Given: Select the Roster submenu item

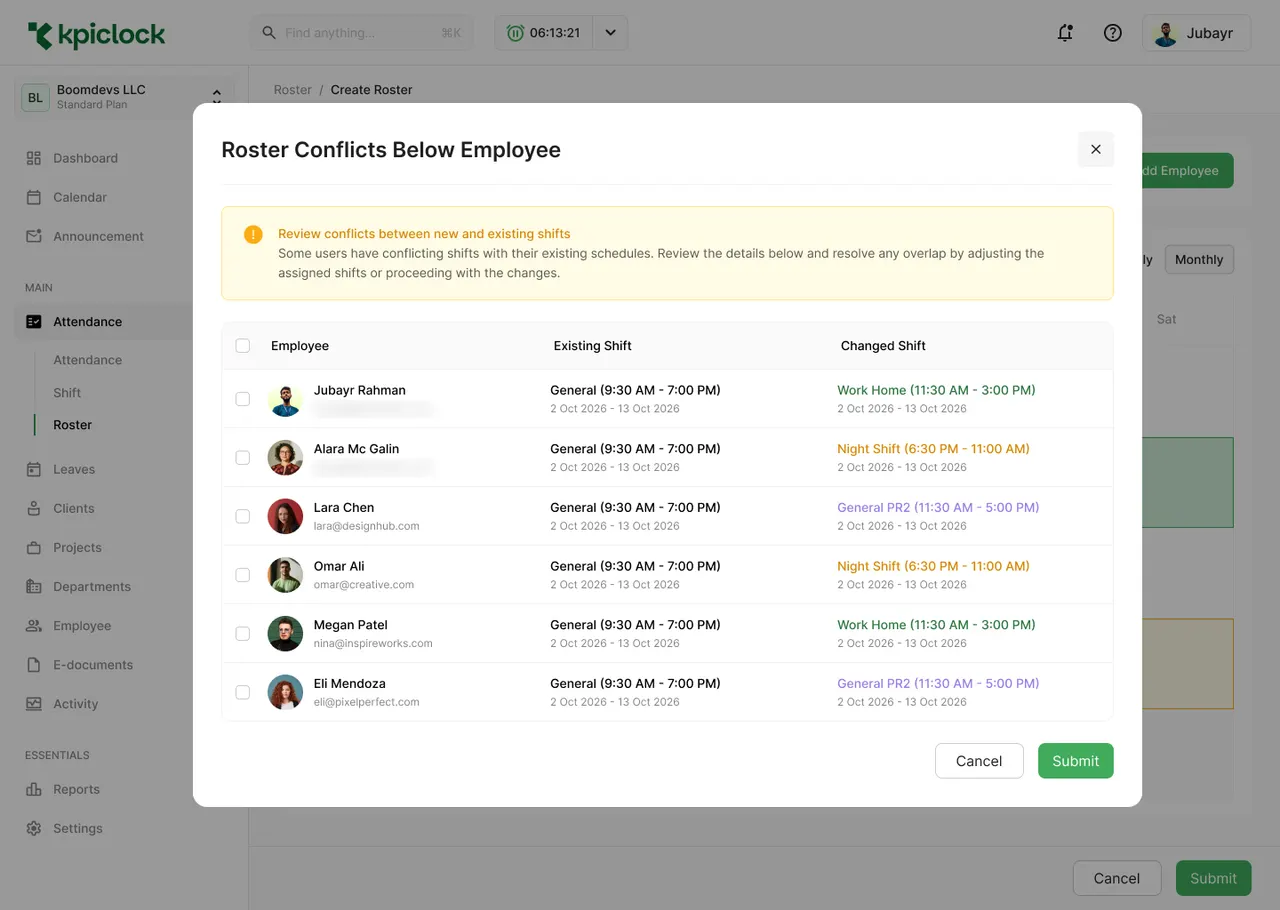Looking at the screenshot, I should tap(73, 425).
